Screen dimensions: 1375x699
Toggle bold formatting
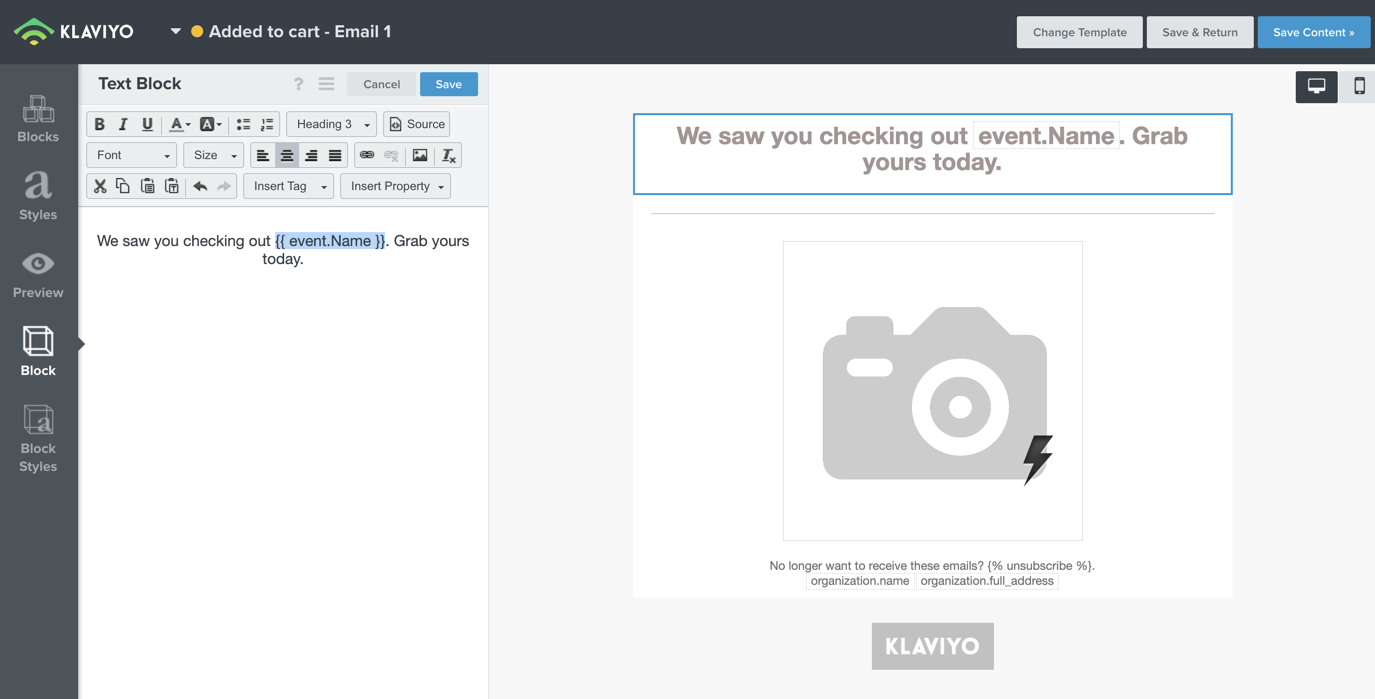(x=99, y=124)
